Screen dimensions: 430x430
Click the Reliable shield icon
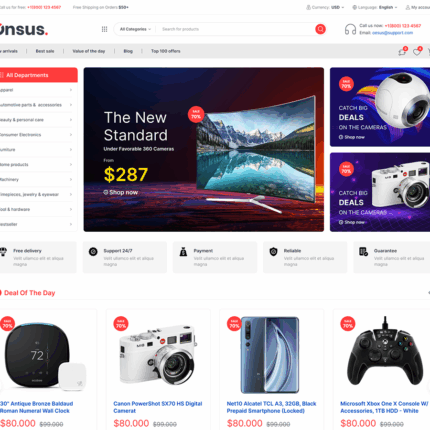[x=273, y=252]
